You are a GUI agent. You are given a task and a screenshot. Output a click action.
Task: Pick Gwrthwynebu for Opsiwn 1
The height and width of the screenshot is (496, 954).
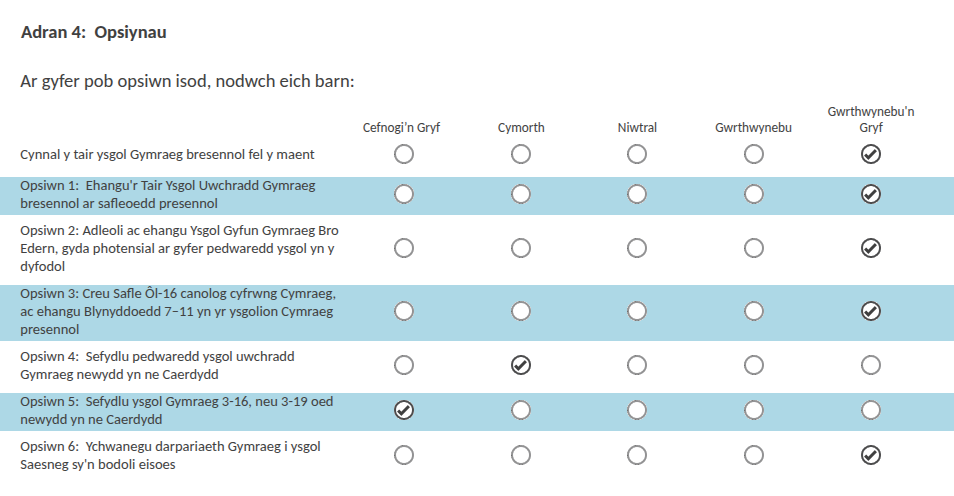[754, 194]
